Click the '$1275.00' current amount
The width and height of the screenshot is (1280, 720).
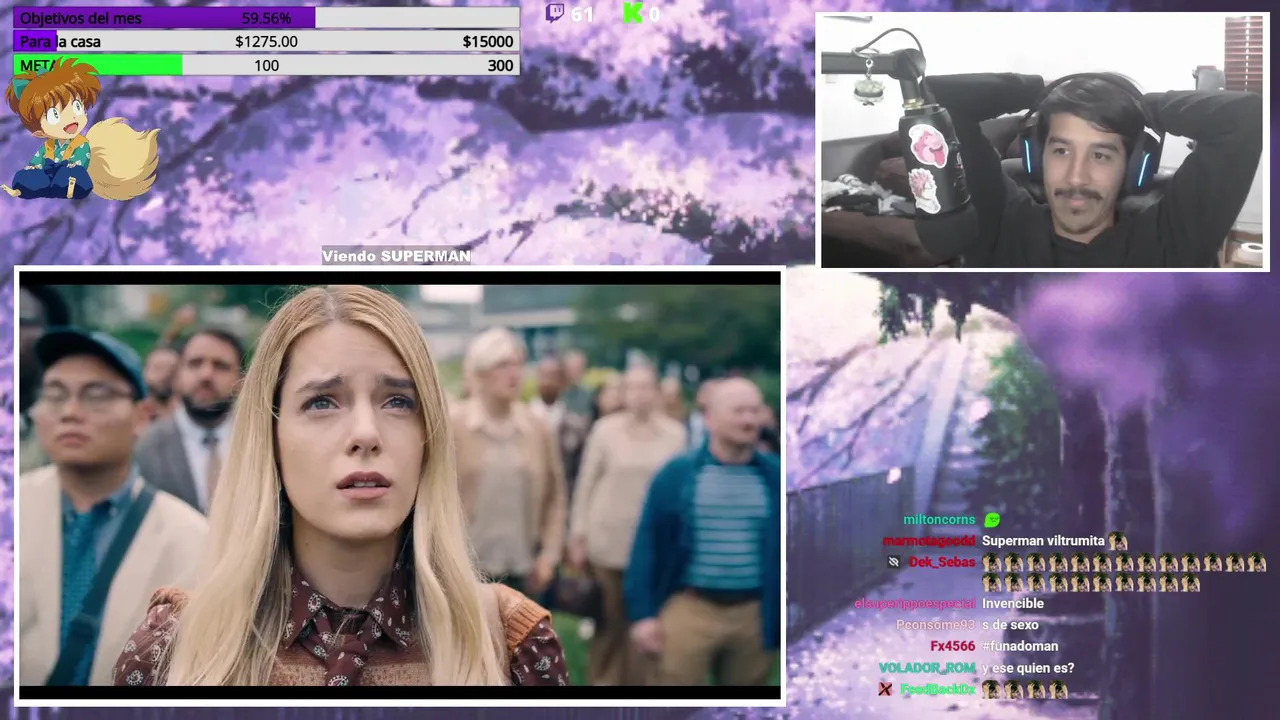pos(266,41)
